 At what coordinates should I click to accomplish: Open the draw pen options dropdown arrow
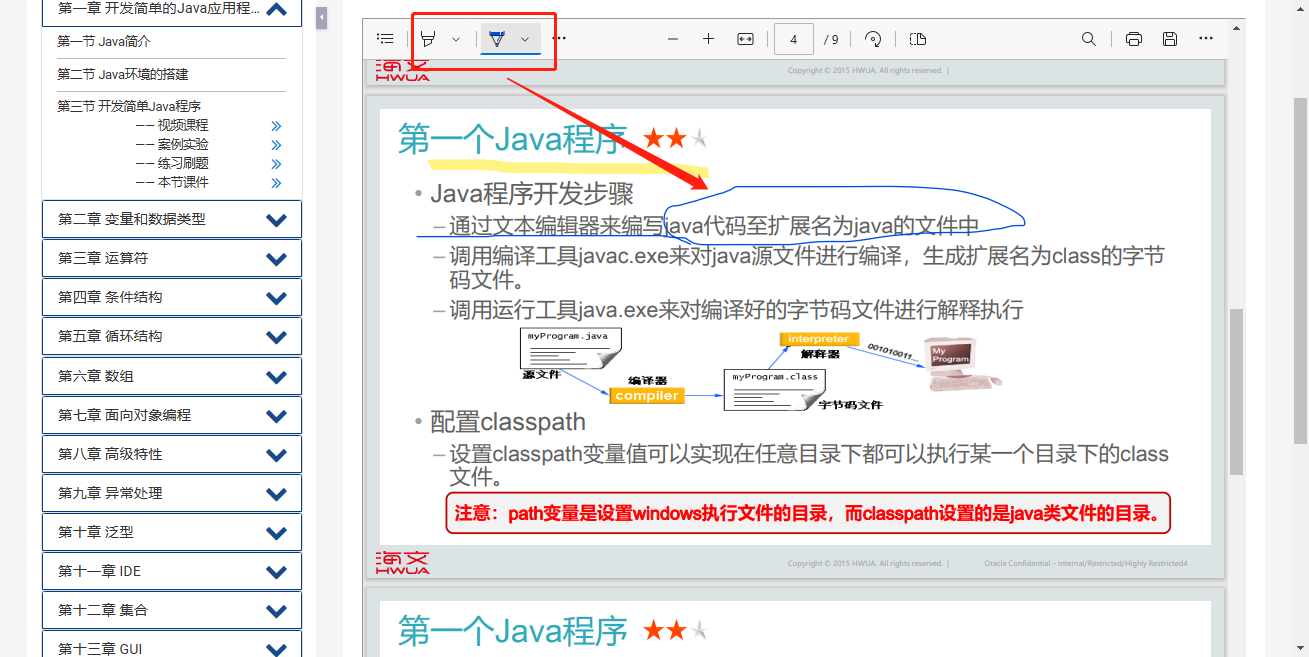point(525,39)
